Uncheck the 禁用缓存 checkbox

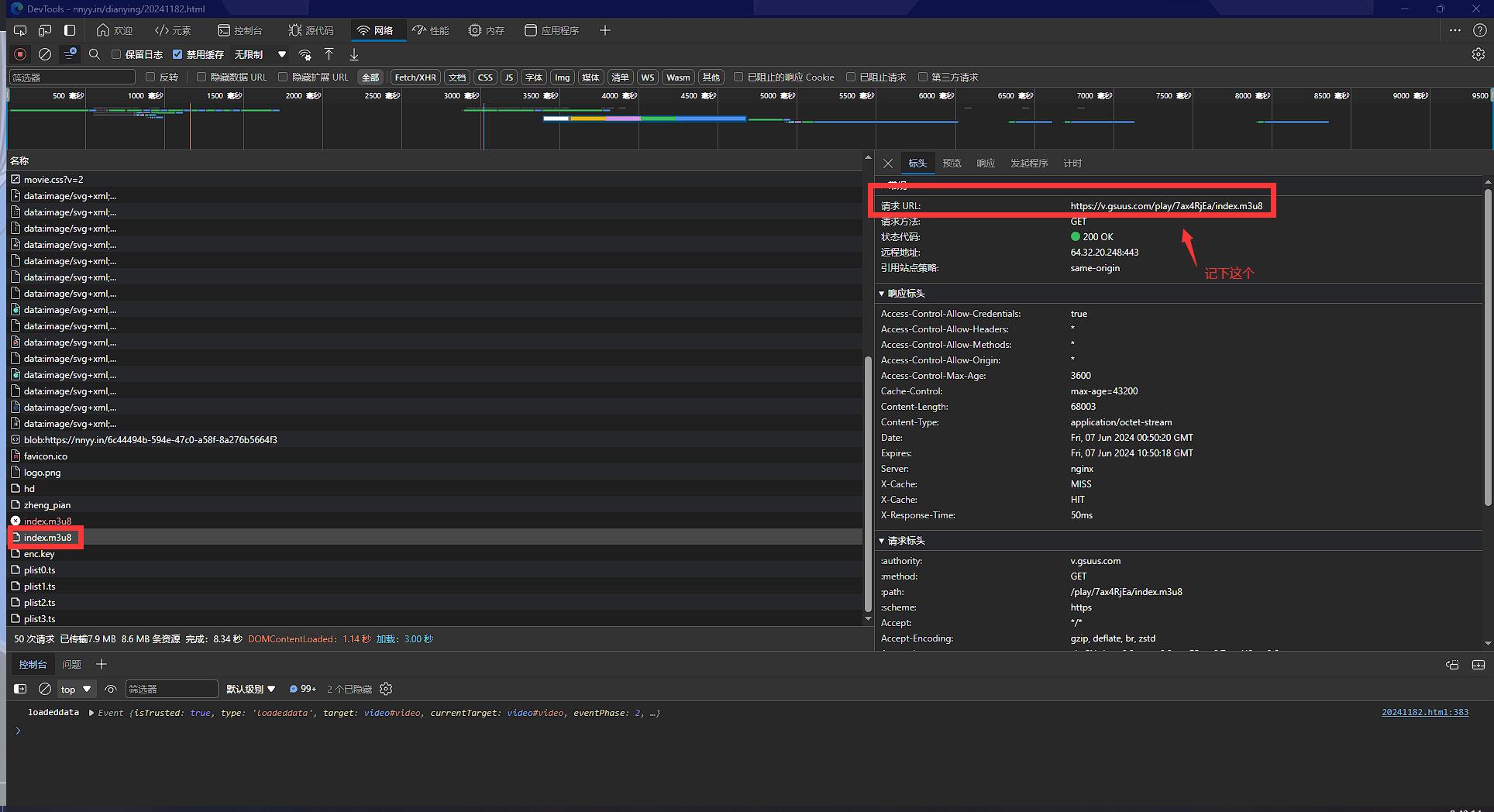[x=177, y=54]
